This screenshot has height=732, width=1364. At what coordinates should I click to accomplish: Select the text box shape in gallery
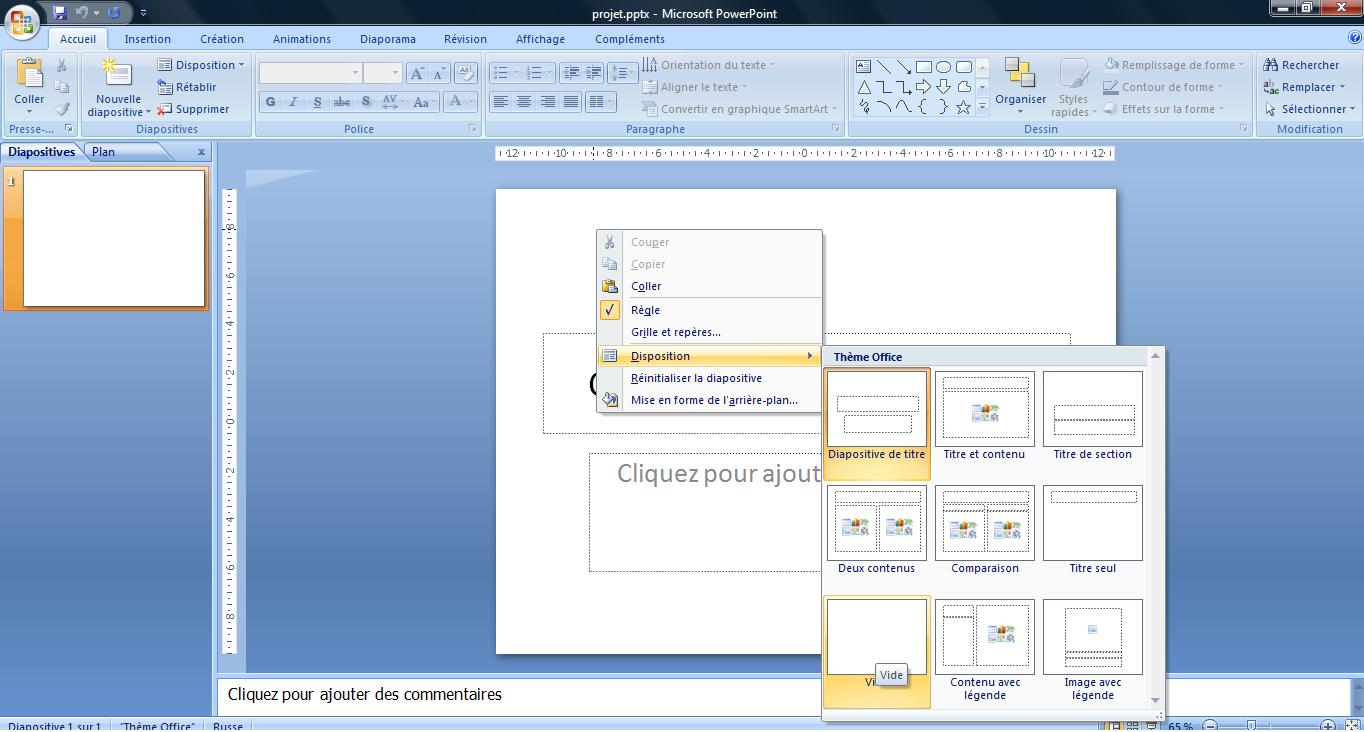tap(863, 67)
